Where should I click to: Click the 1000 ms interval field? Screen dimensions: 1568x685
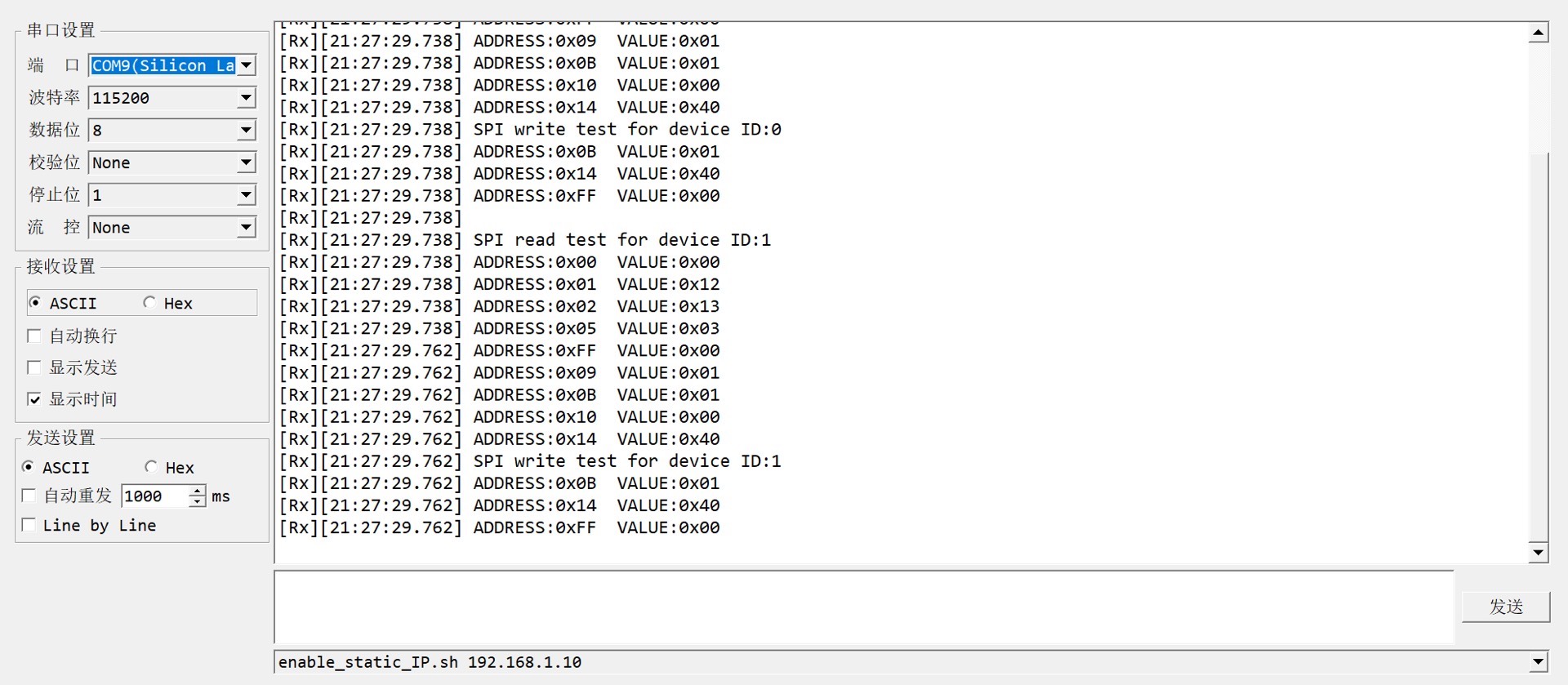[155, 496]
